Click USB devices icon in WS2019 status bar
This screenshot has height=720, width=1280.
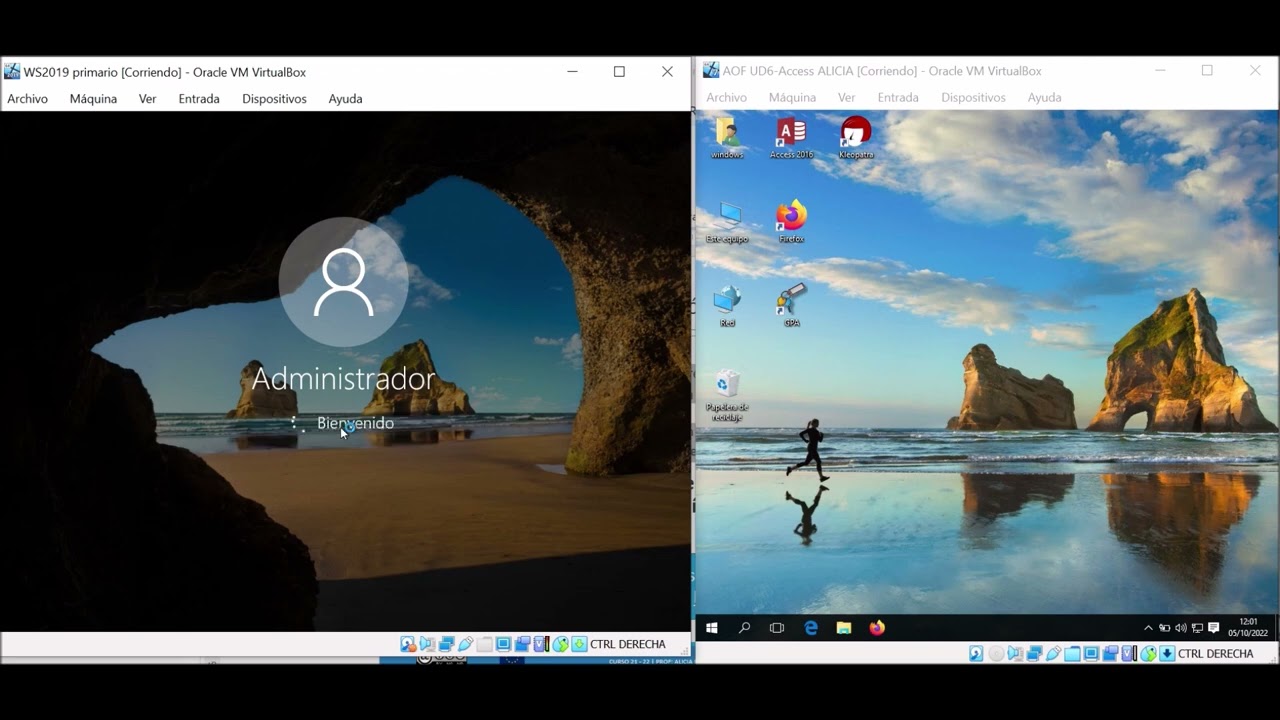point(465,644)
